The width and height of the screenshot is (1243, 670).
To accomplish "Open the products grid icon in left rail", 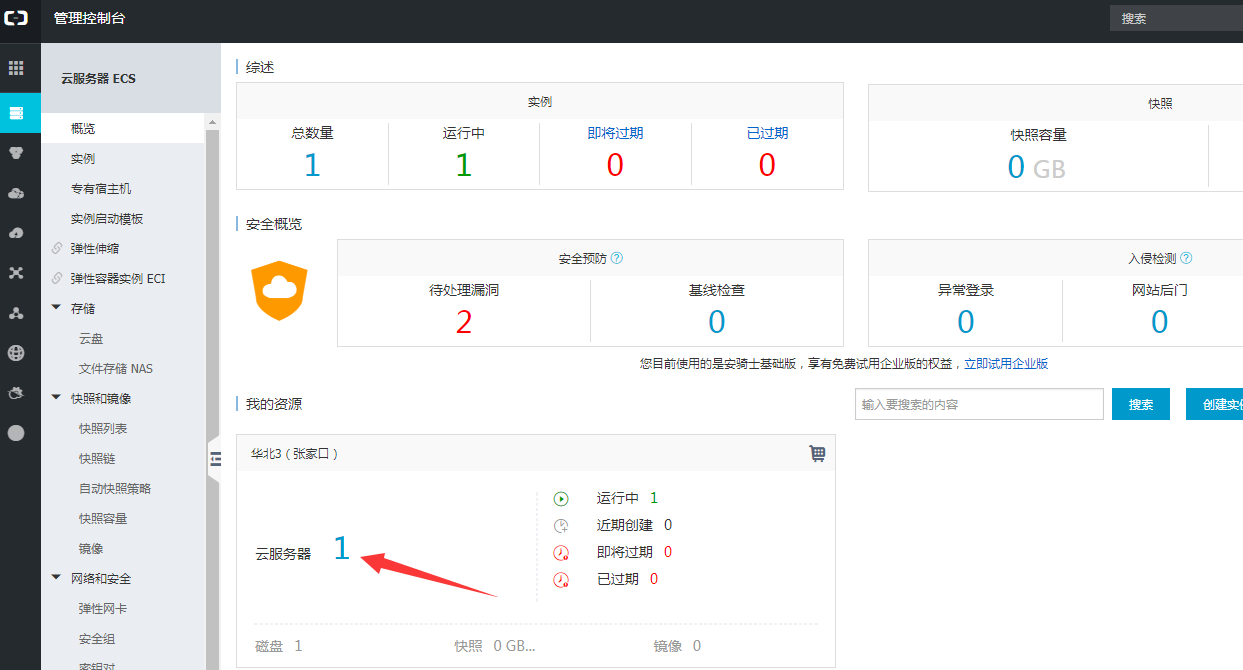I will coord(16,68).
